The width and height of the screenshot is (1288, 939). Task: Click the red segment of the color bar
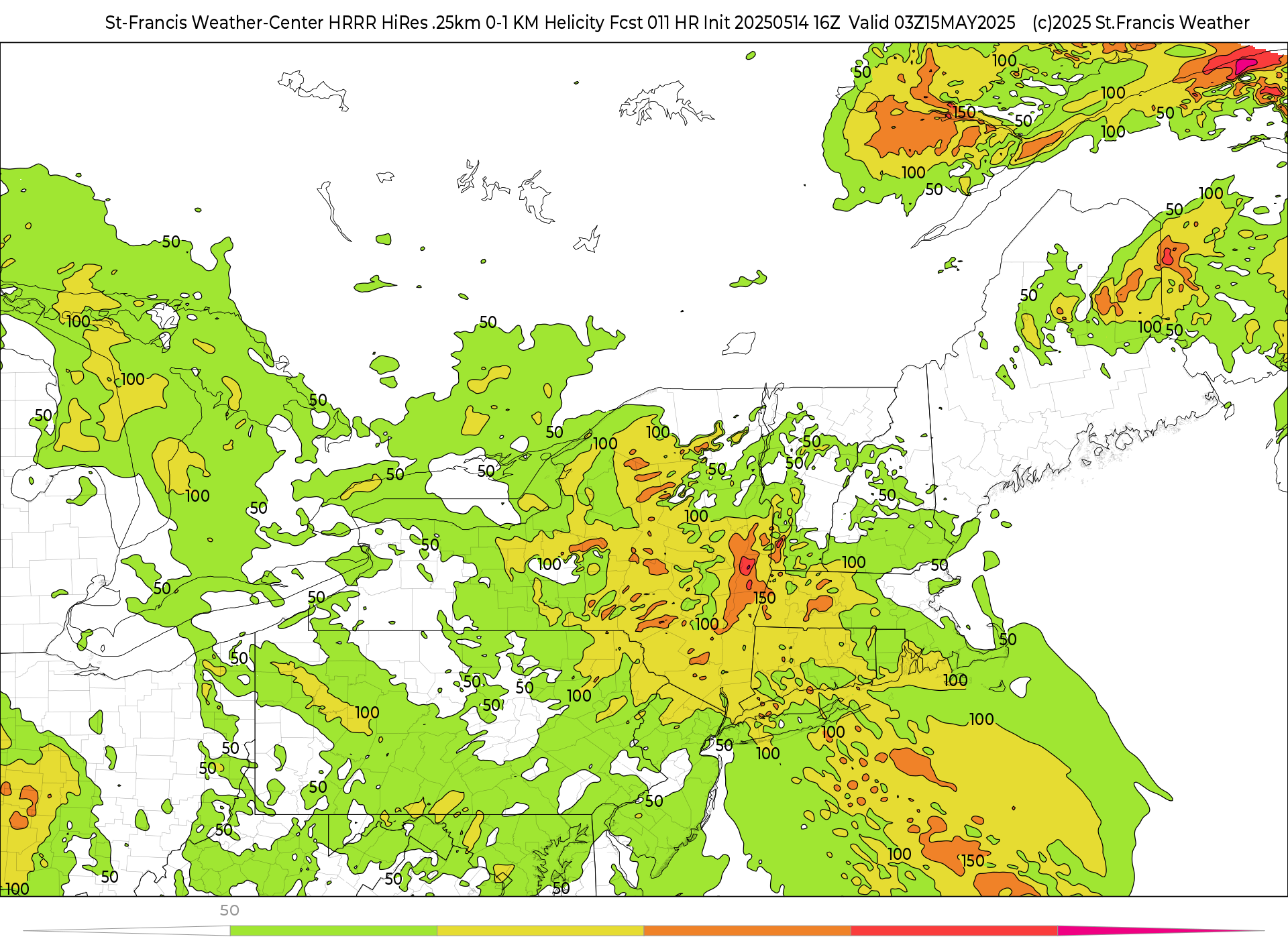(x=955, y=931)
